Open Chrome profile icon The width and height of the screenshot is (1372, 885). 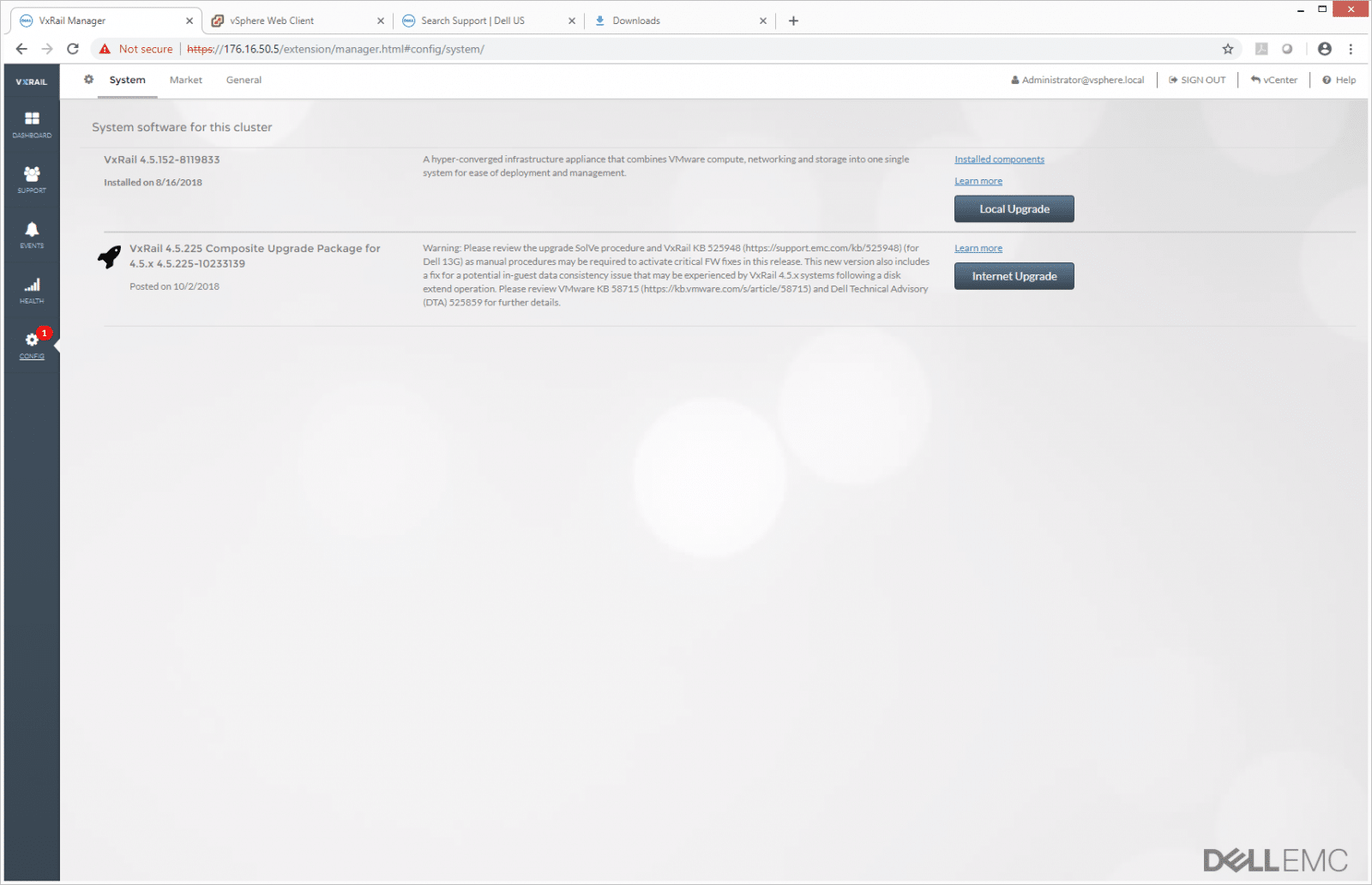click(1325, 49)
